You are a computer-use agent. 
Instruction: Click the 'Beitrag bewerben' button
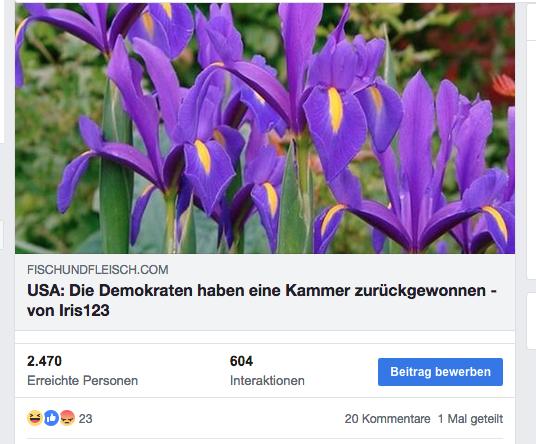440,372
